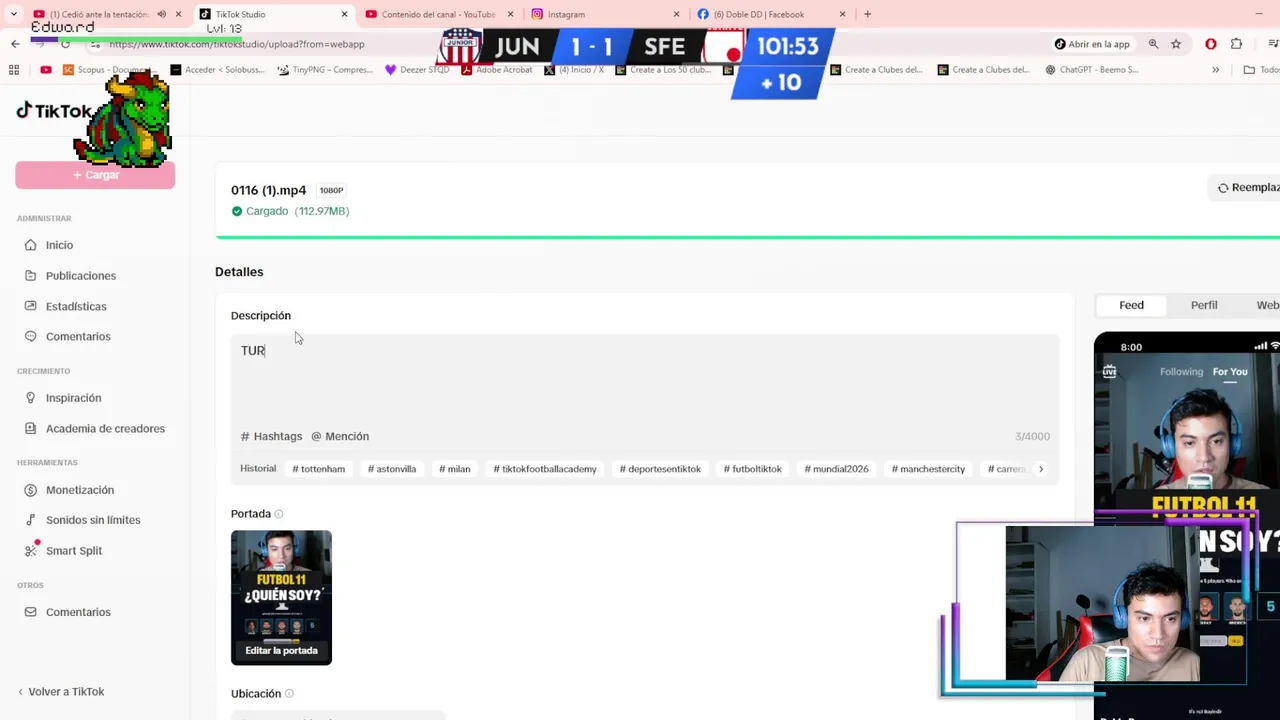
Task: Open Comentarios under Administrar
Action: click(x=78, y=336)
